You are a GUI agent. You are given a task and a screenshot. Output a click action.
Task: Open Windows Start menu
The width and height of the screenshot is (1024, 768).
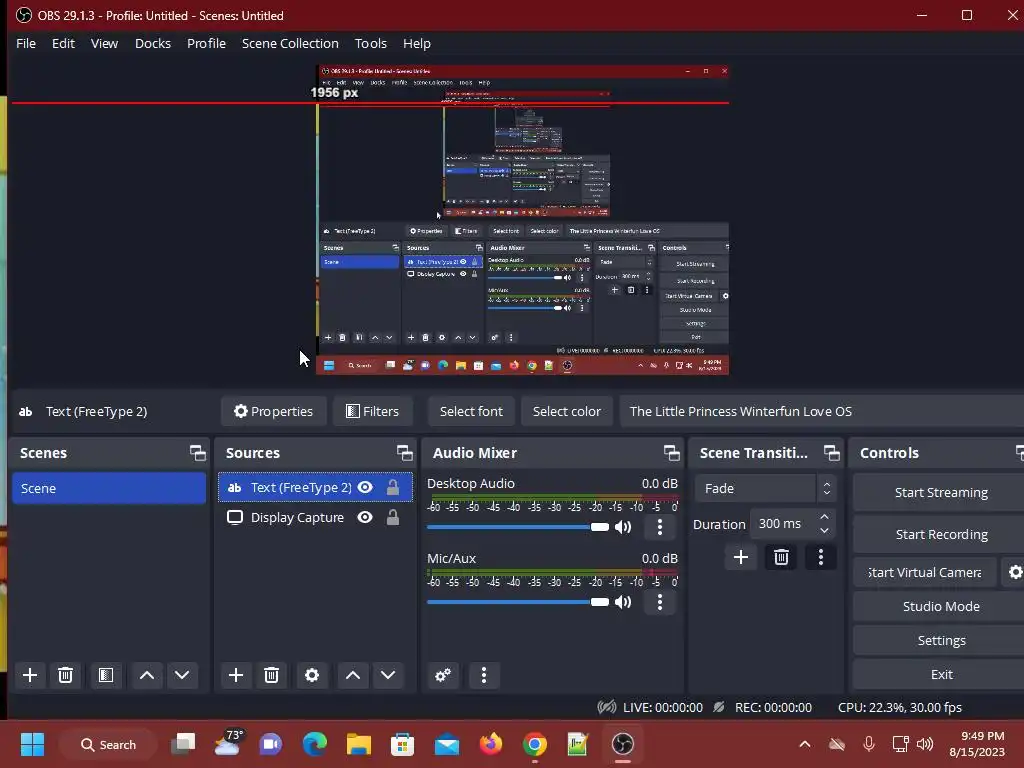click(x=32, y=744)
